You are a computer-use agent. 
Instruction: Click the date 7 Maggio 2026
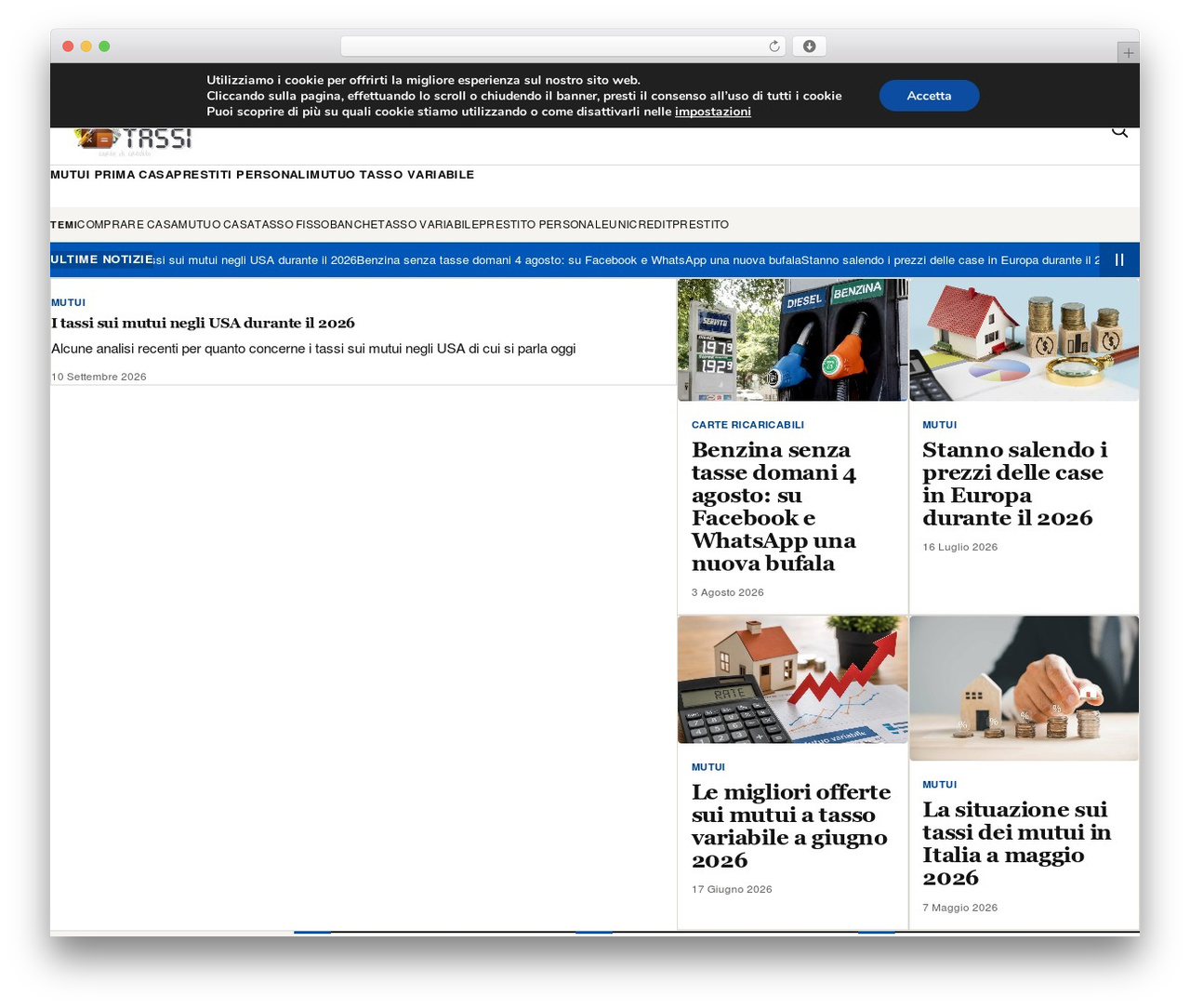point(959,908)
